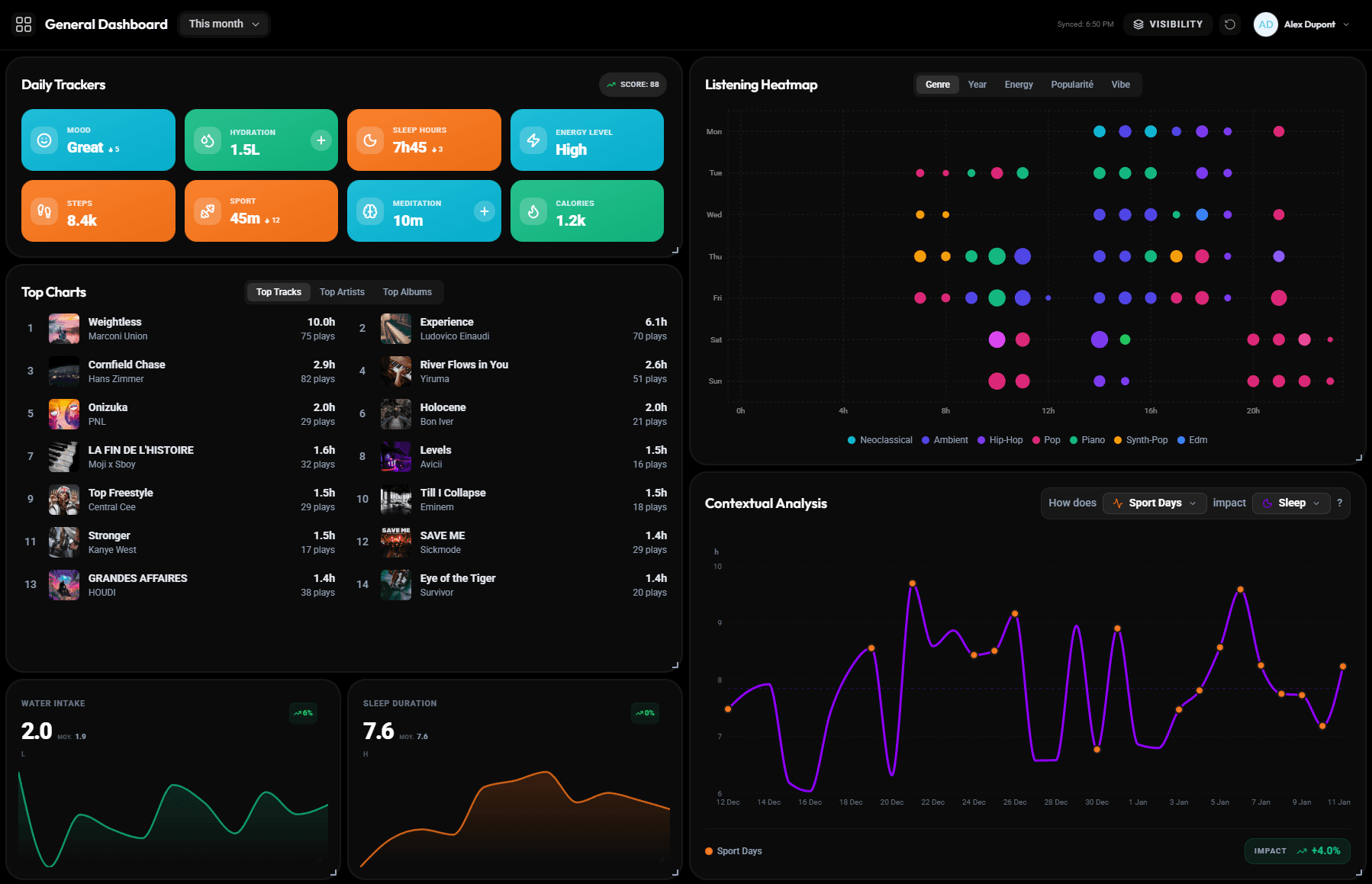Viewport: 1372px width, 884px height.
Task: Click the question mark help button in Contextual Analysis
Action: [x=1340, y=503]
